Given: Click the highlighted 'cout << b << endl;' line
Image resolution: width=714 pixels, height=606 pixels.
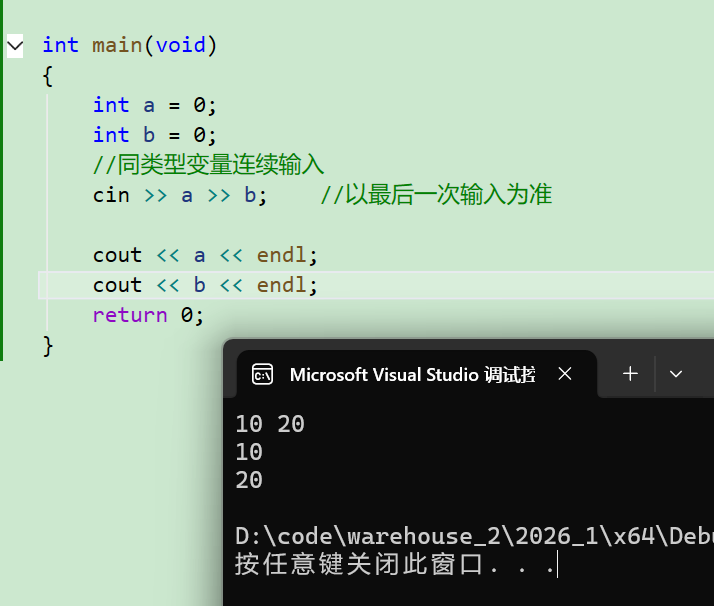Looking at the screenshot, I should coord(205,285).
